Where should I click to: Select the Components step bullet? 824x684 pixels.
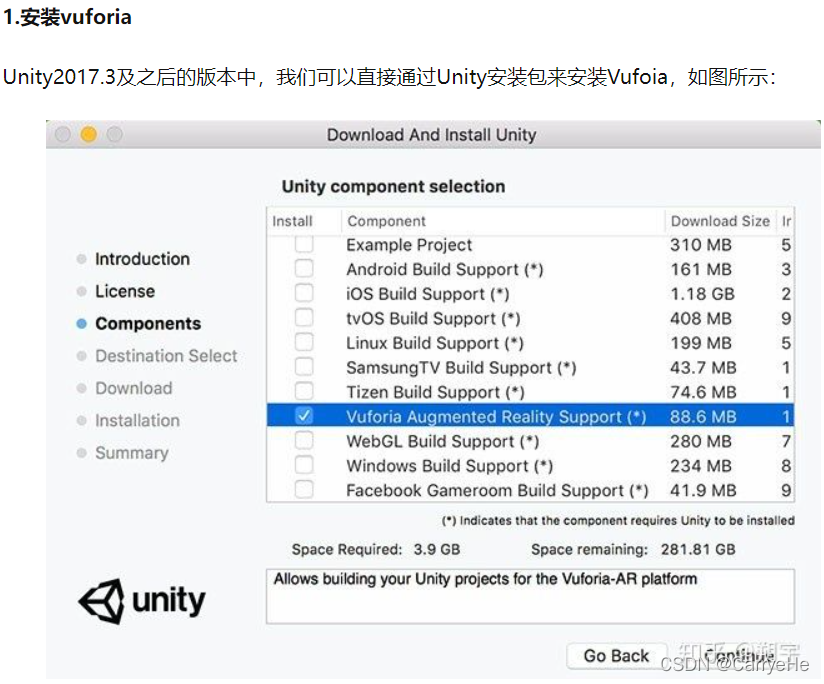(x=81, y=324)
